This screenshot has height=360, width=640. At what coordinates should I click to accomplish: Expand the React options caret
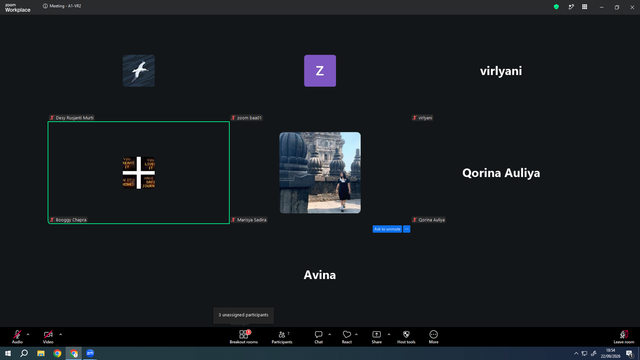[356, 334]
